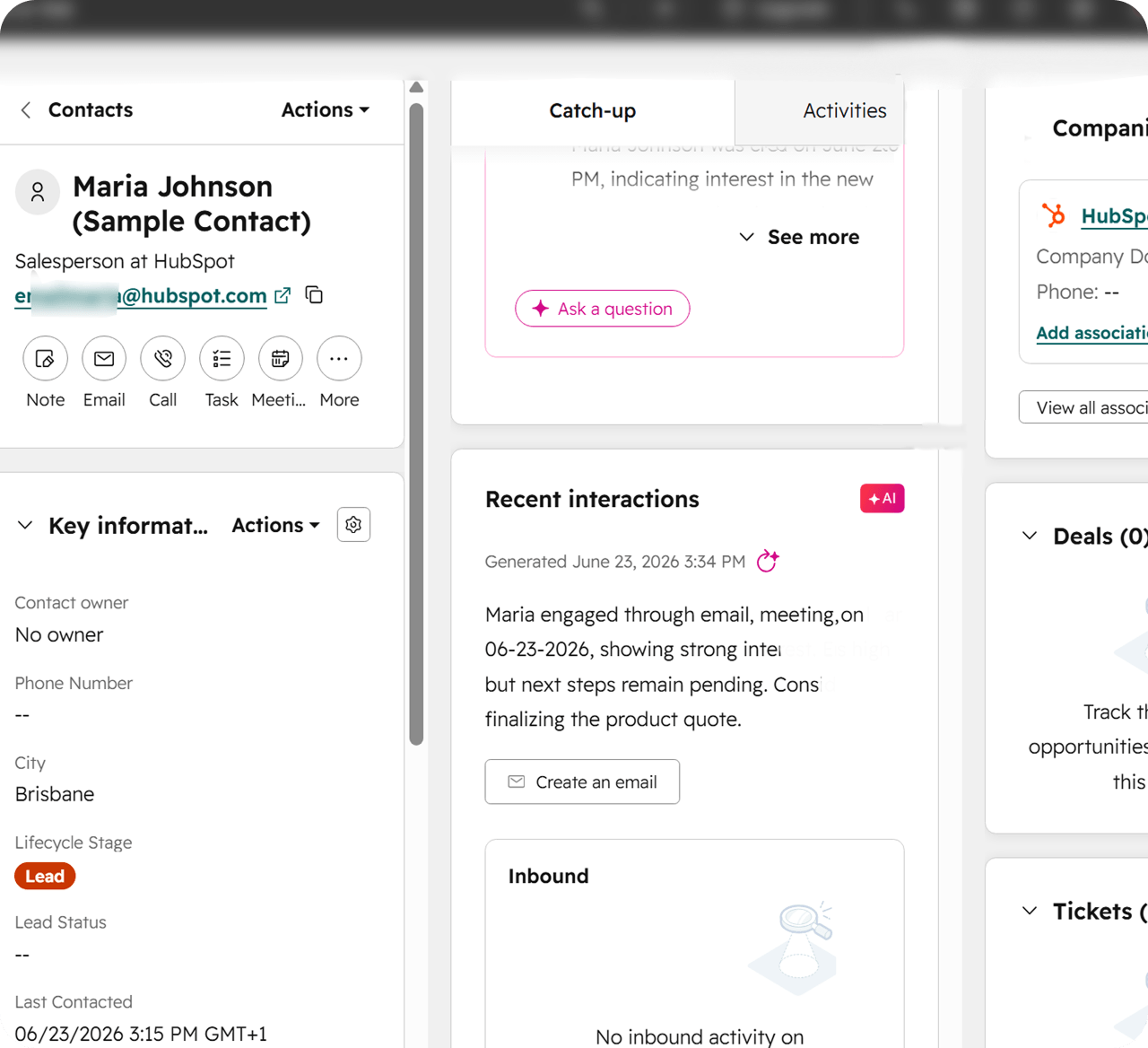Open the external link icon beside email
Screen dimensions: 1148x1048
pos(283,295)
